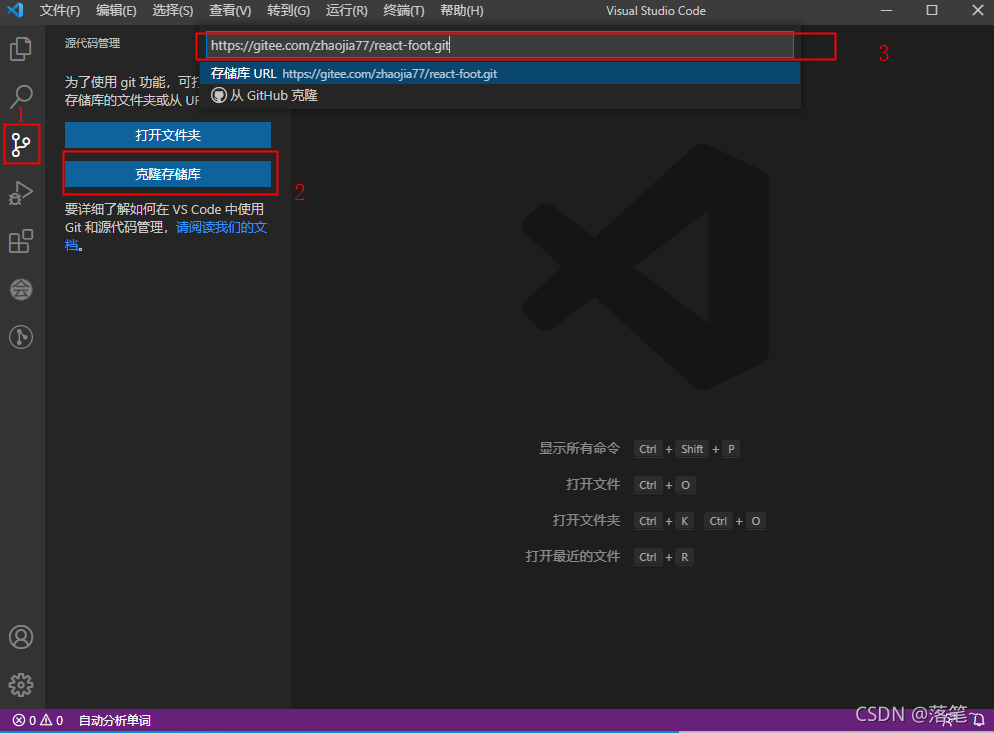This screenshot has width=994, height=733.
Task: Open the Git graph circular icon
Action: 21,337
